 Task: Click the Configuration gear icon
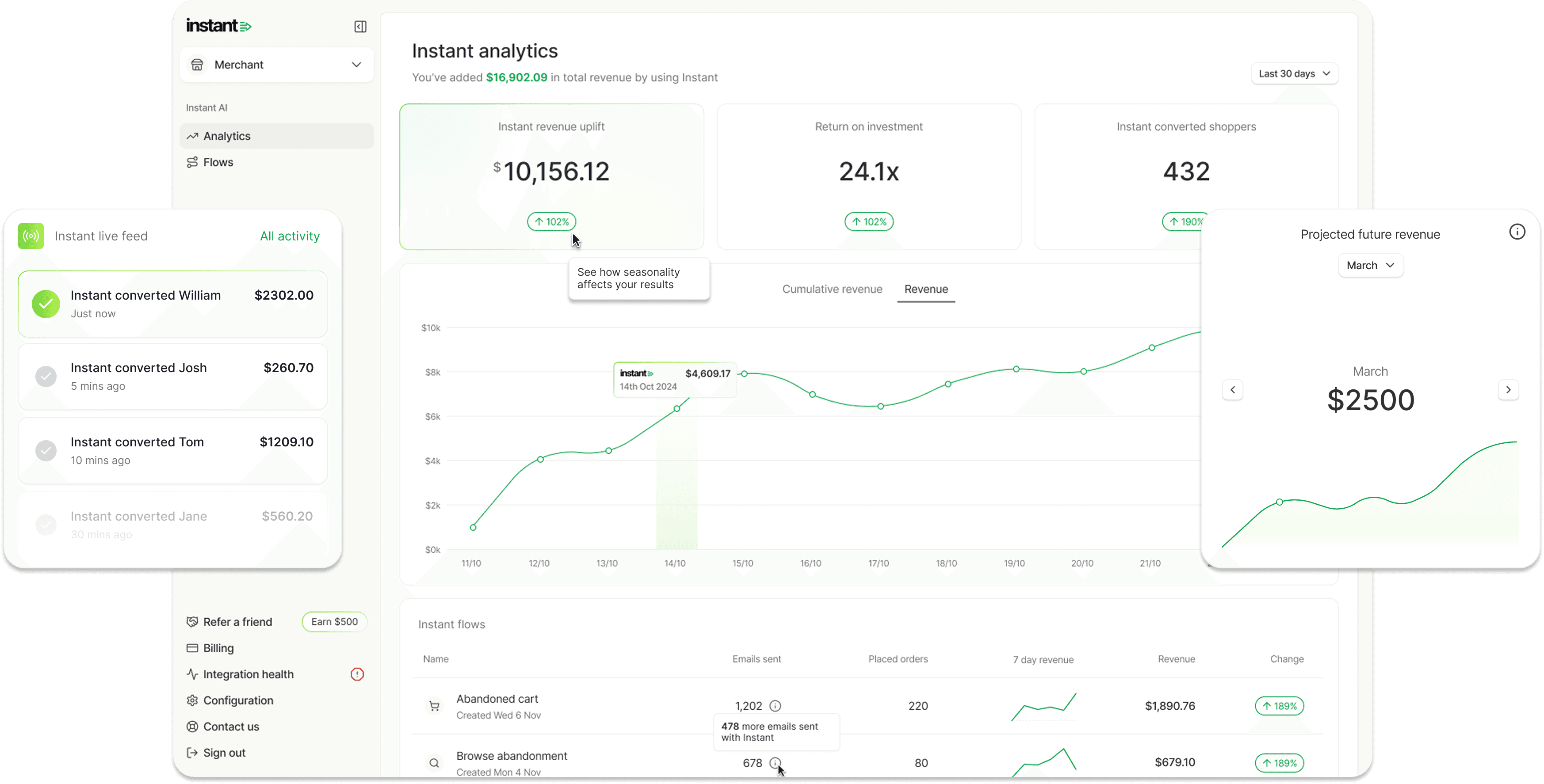[192, 700]
